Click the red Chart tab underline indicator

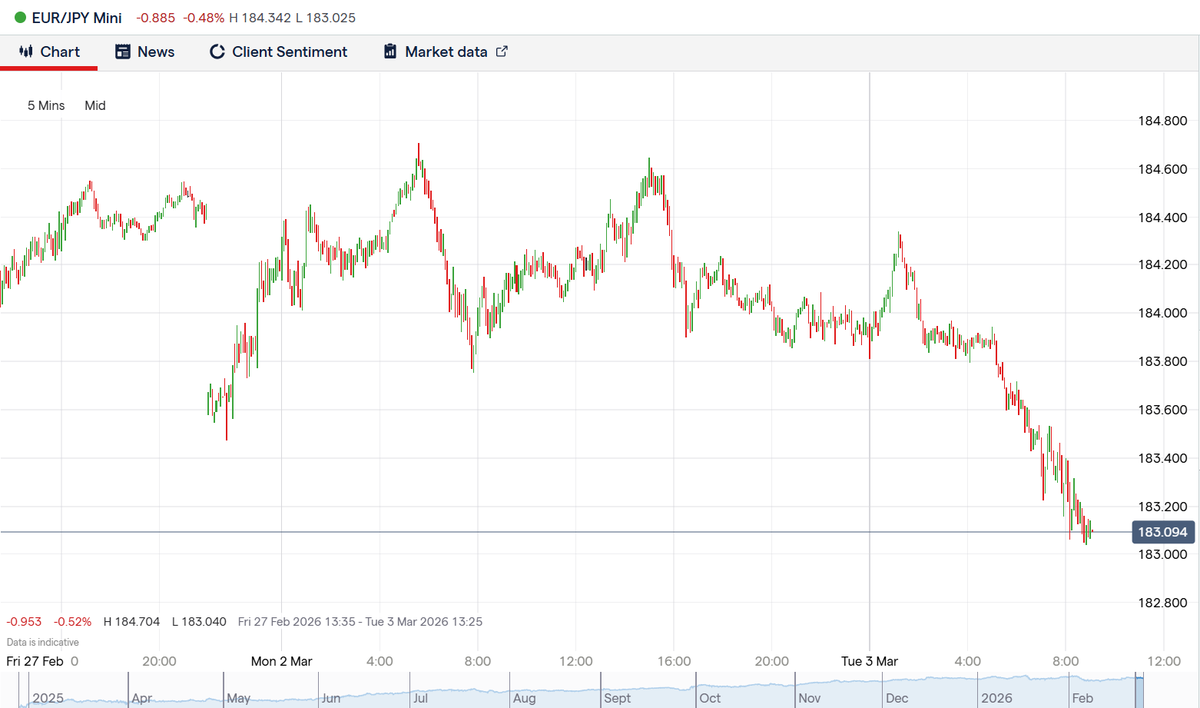[49, 69]
